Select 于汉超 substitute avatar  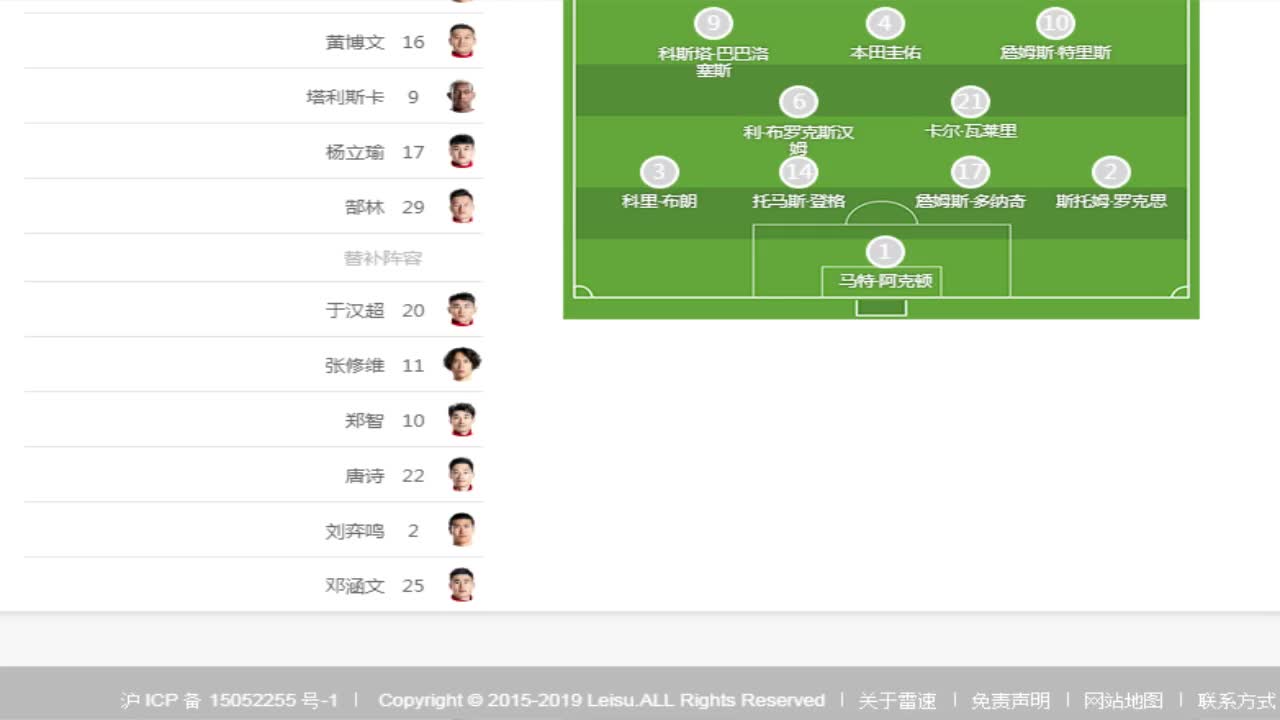pyautogui.click(x=461, y=310)
